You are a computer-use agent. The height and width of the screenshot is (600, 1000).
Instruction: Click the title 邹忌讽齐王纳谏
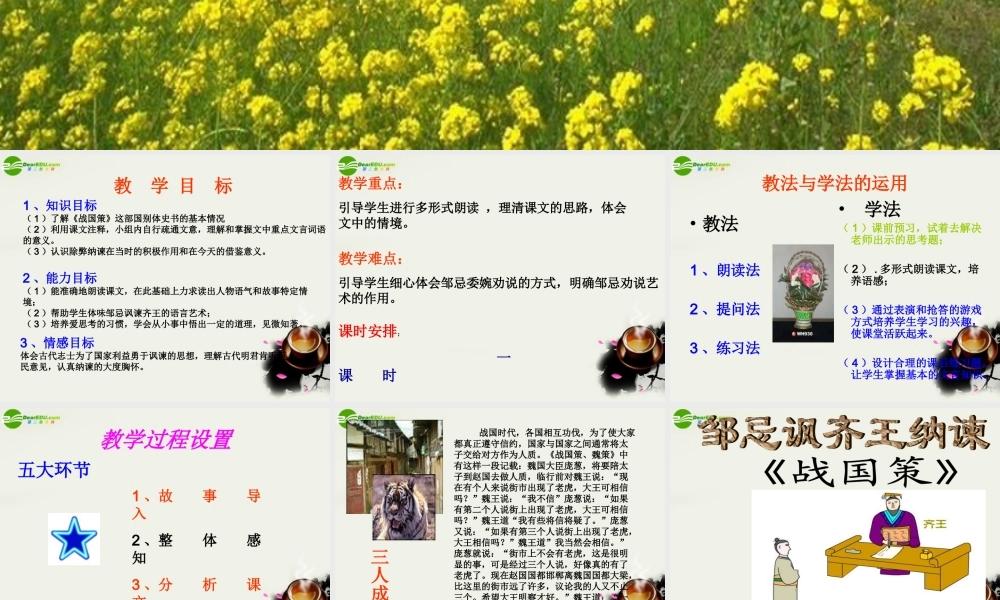(845, 434)
